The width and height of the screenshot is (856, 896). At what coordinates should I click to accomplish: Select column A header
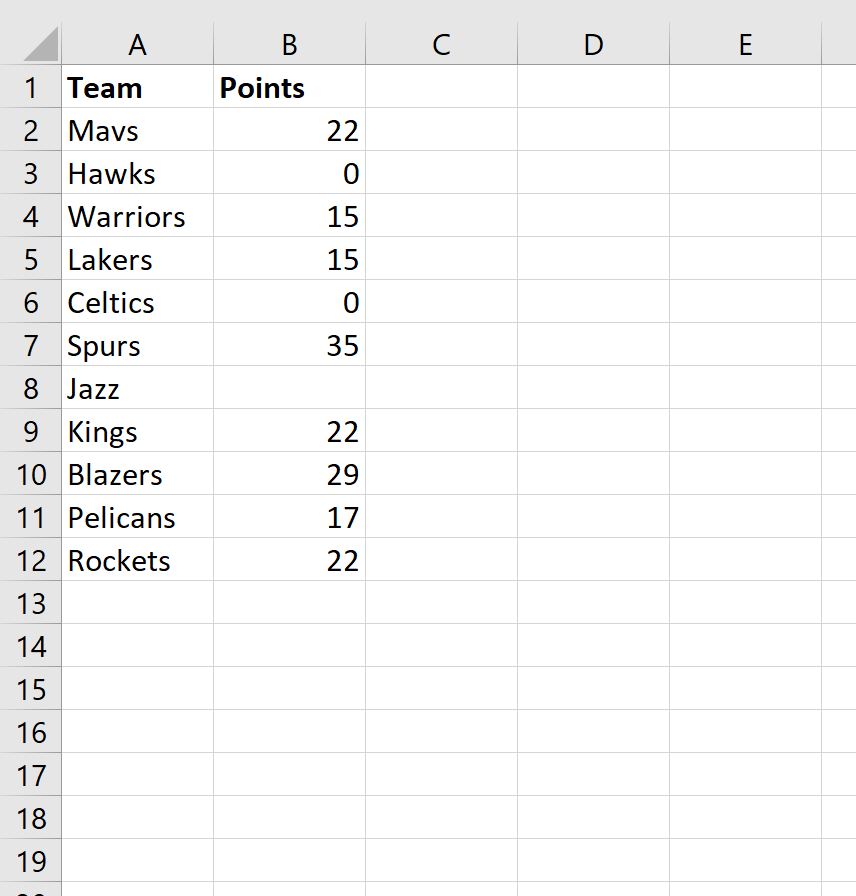[137, 44]
